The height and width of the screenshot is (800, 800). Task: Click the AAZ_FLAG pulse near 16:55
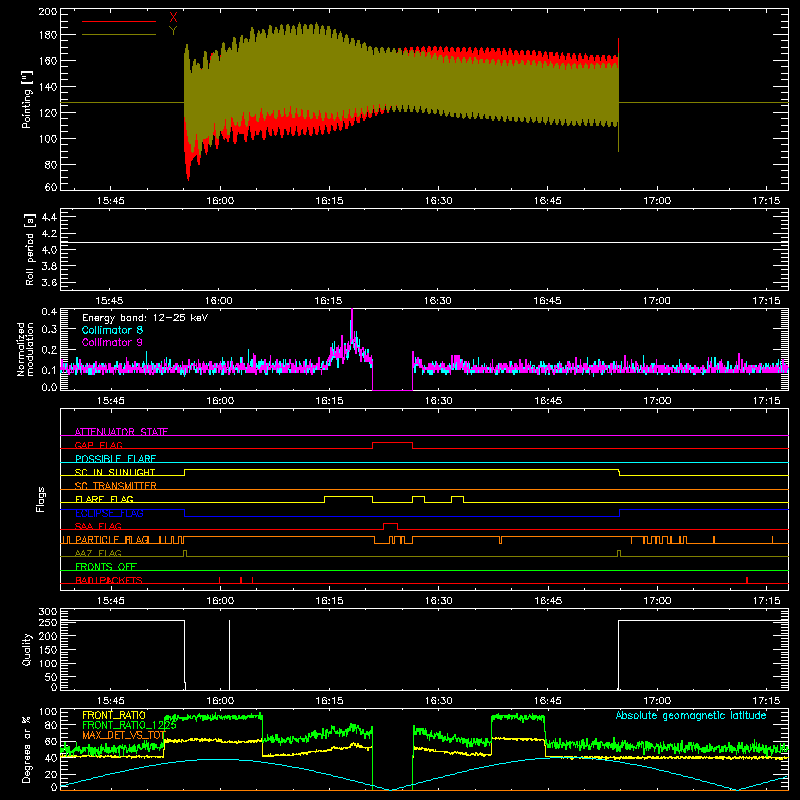pyautogui.click(x=619, y=553)
